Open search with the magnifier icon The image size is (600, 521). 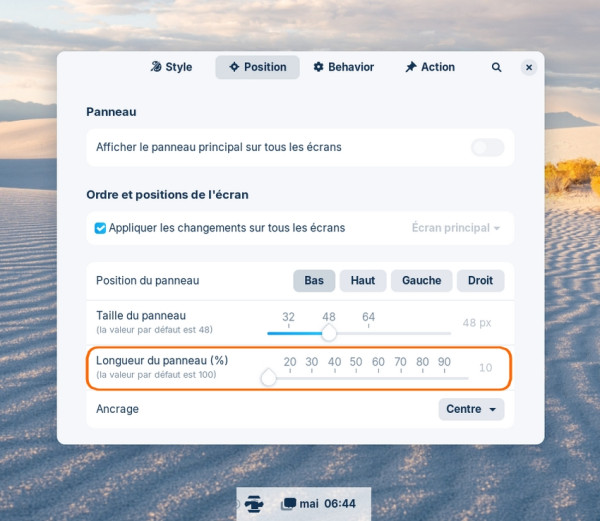(496, 67)
